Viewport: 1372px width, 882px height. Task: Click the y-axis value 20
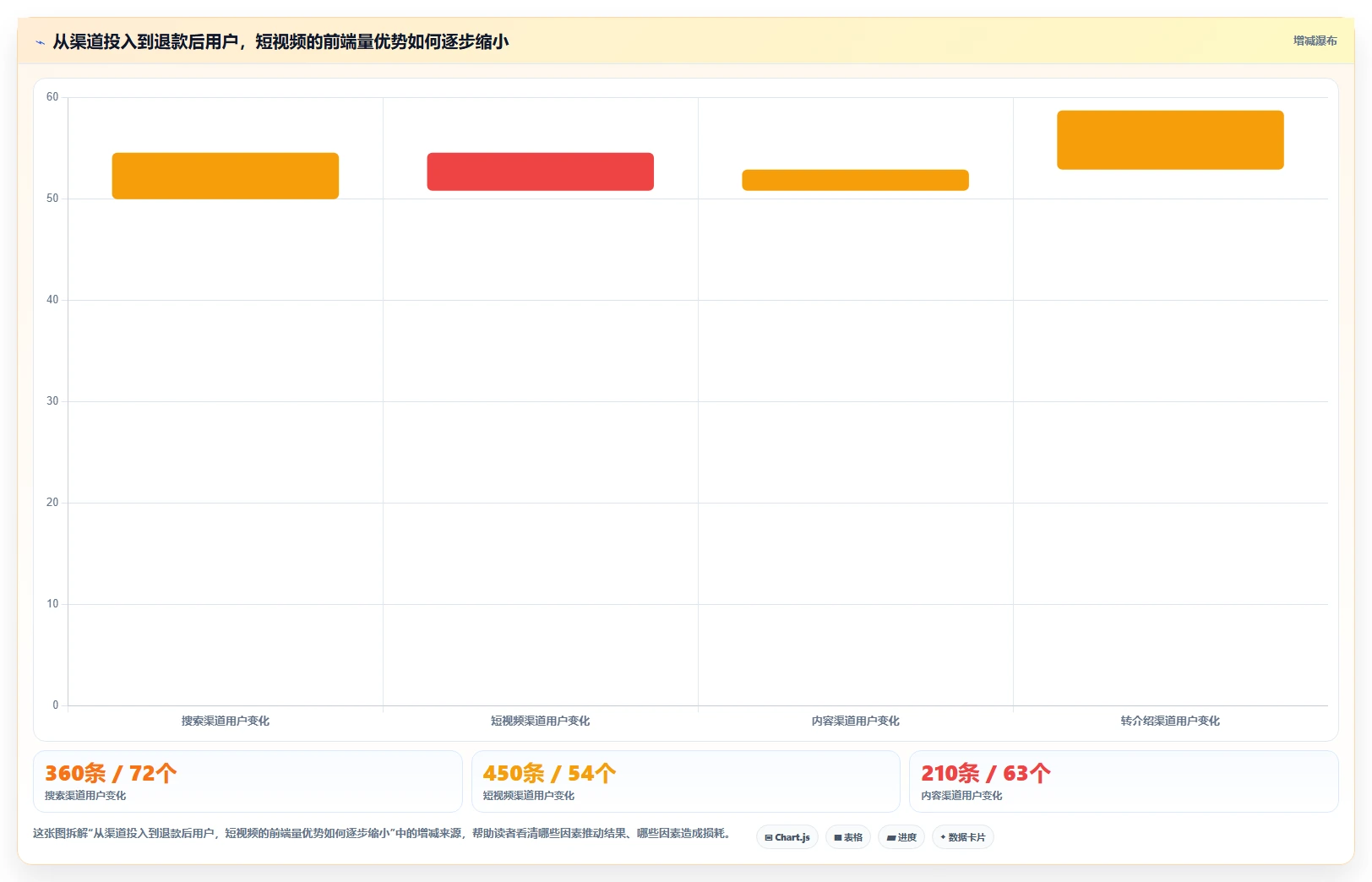point(52,503)
